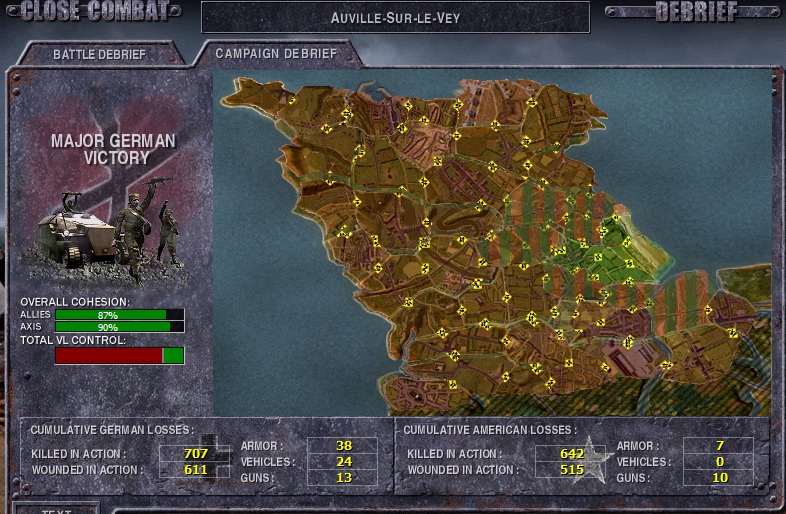Click American wounded in action value 515
The image size is (786, 514).
571,469
